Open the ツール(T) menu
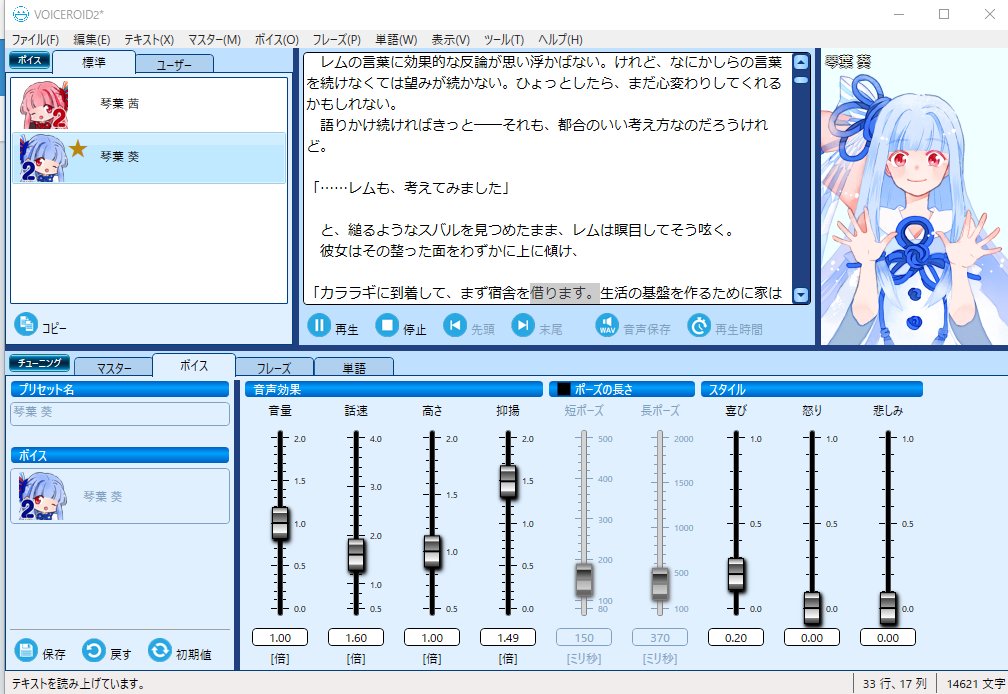Image resolution: width=1008 pixels, height=694 pixels. 504,40
